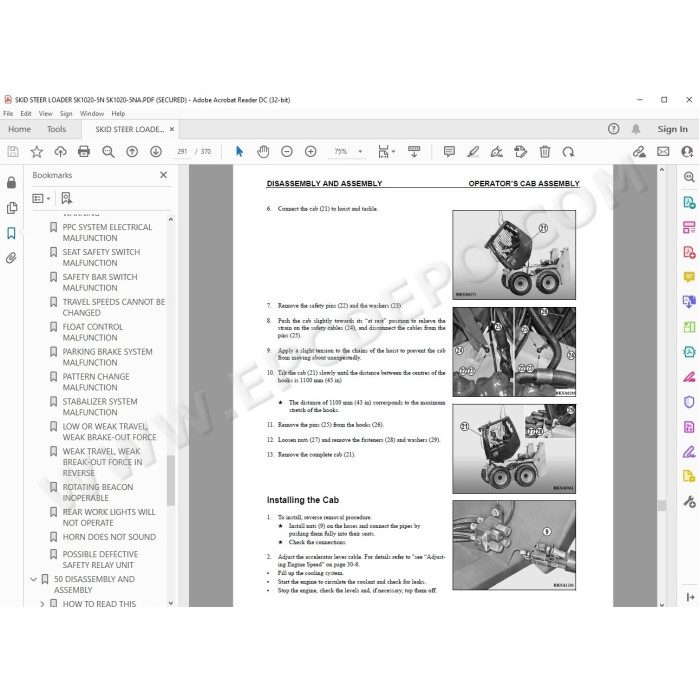Switch to the Home tab
The width and height of the screenshot is (700, 700).
pyautogui.click(x=19, y=129)
